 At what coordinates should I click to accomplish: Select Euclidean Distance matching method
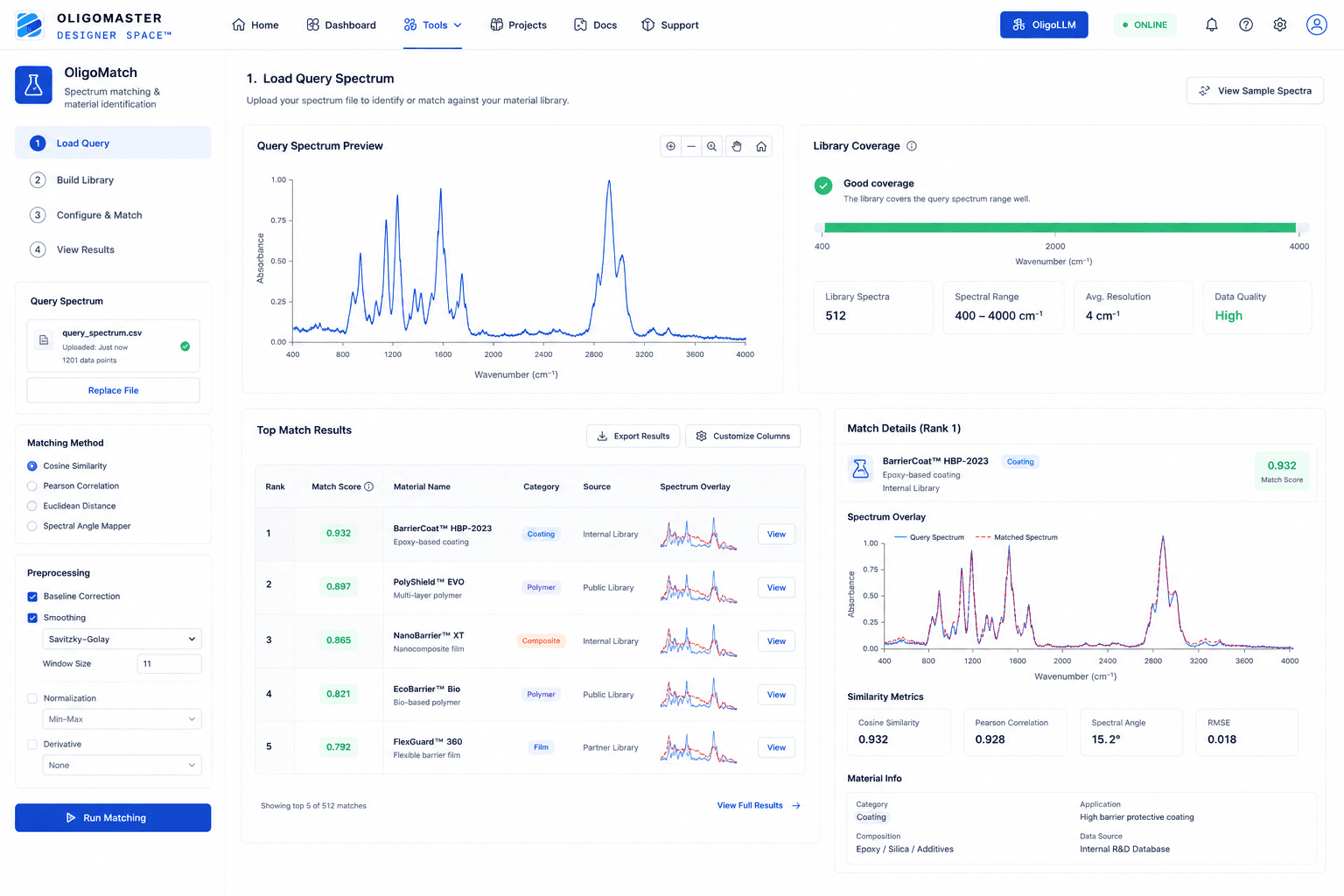tap(32, 507)
